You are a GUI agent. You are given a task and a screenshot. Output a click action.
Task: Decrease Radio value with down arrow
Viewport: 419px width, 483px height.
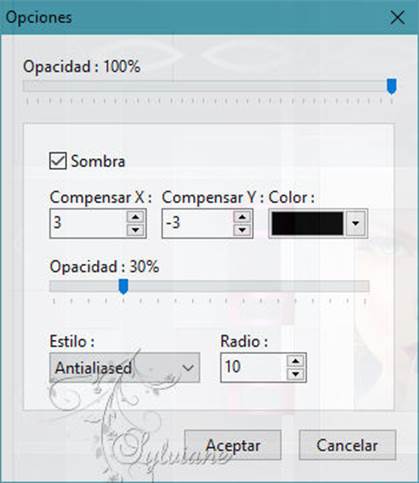tap(296, 374)
